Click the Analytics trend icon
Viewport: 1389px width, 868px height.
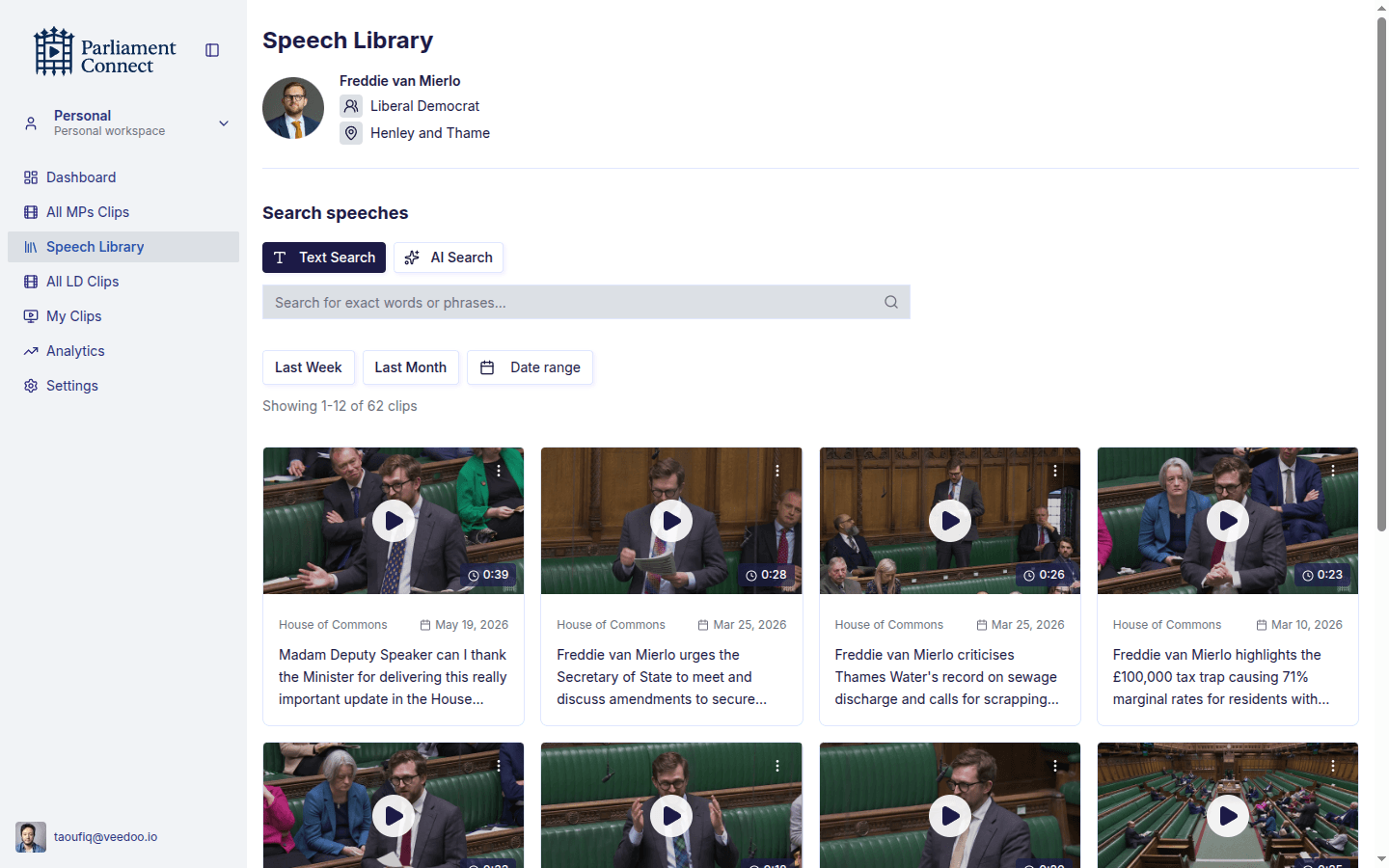click(31, 351)
